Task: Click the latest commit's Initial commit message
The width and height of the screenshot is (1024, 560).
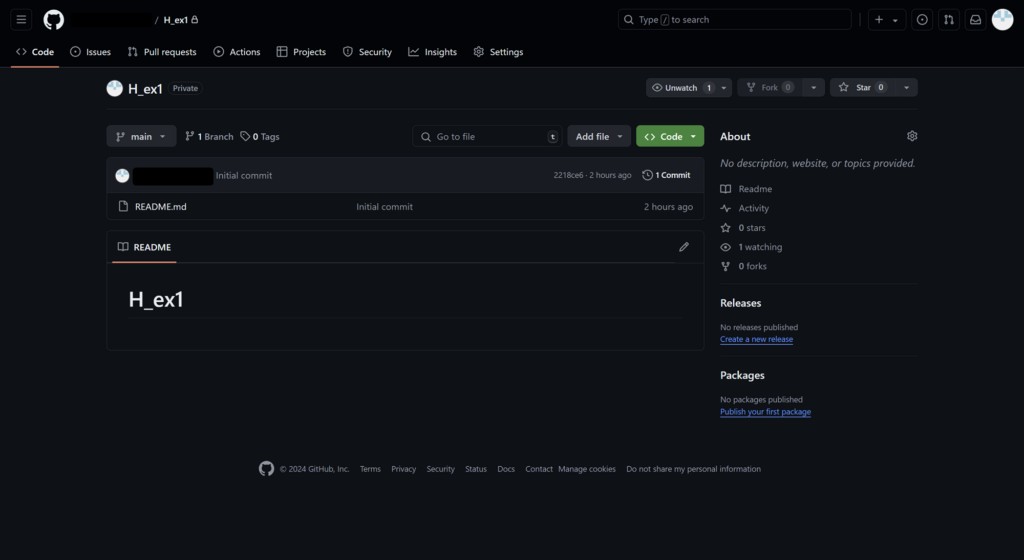Action: 244,175
